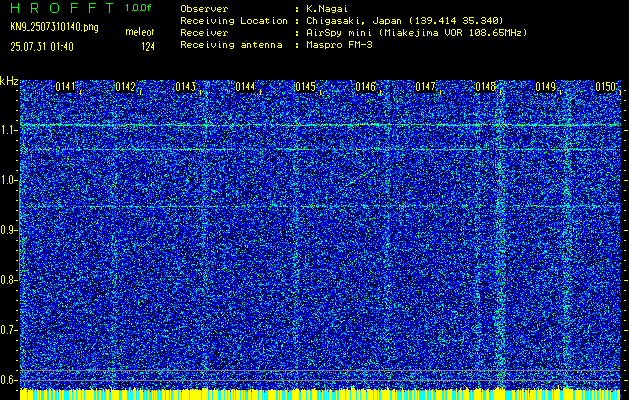Click the HROFFT title text
The height and width of the screenshot is (400, 629).
[62, 8]
